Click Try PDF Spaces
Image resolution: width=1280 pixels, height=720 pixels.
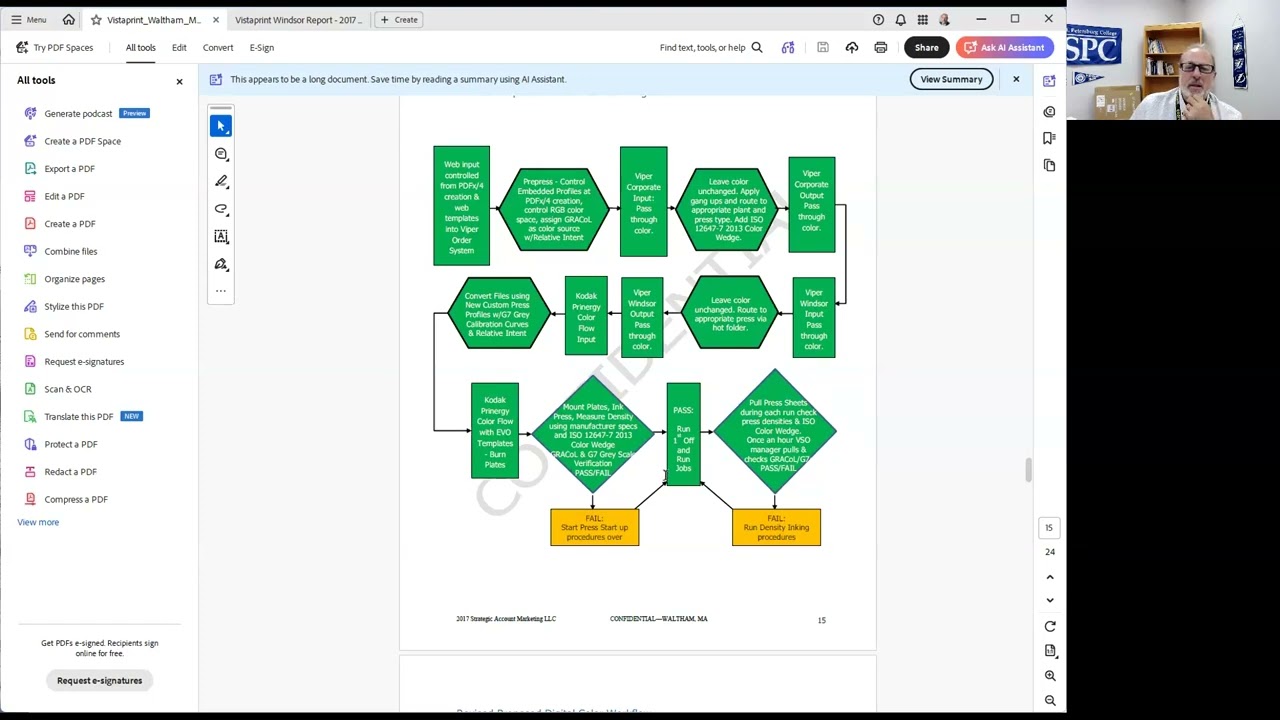tap(55, 47)
